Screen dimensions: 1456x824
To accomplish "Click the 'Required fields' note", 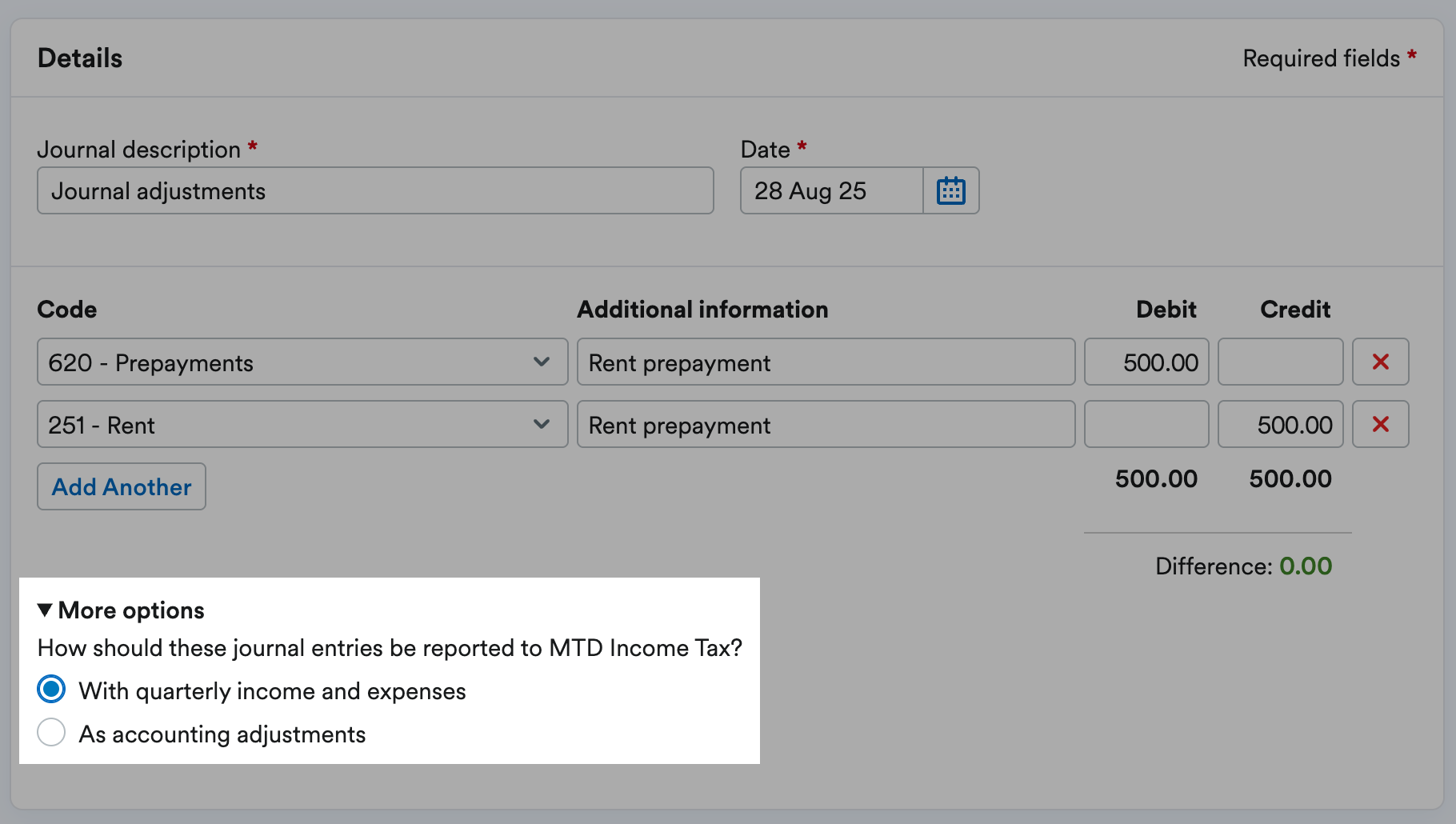I will point(1330,58).
